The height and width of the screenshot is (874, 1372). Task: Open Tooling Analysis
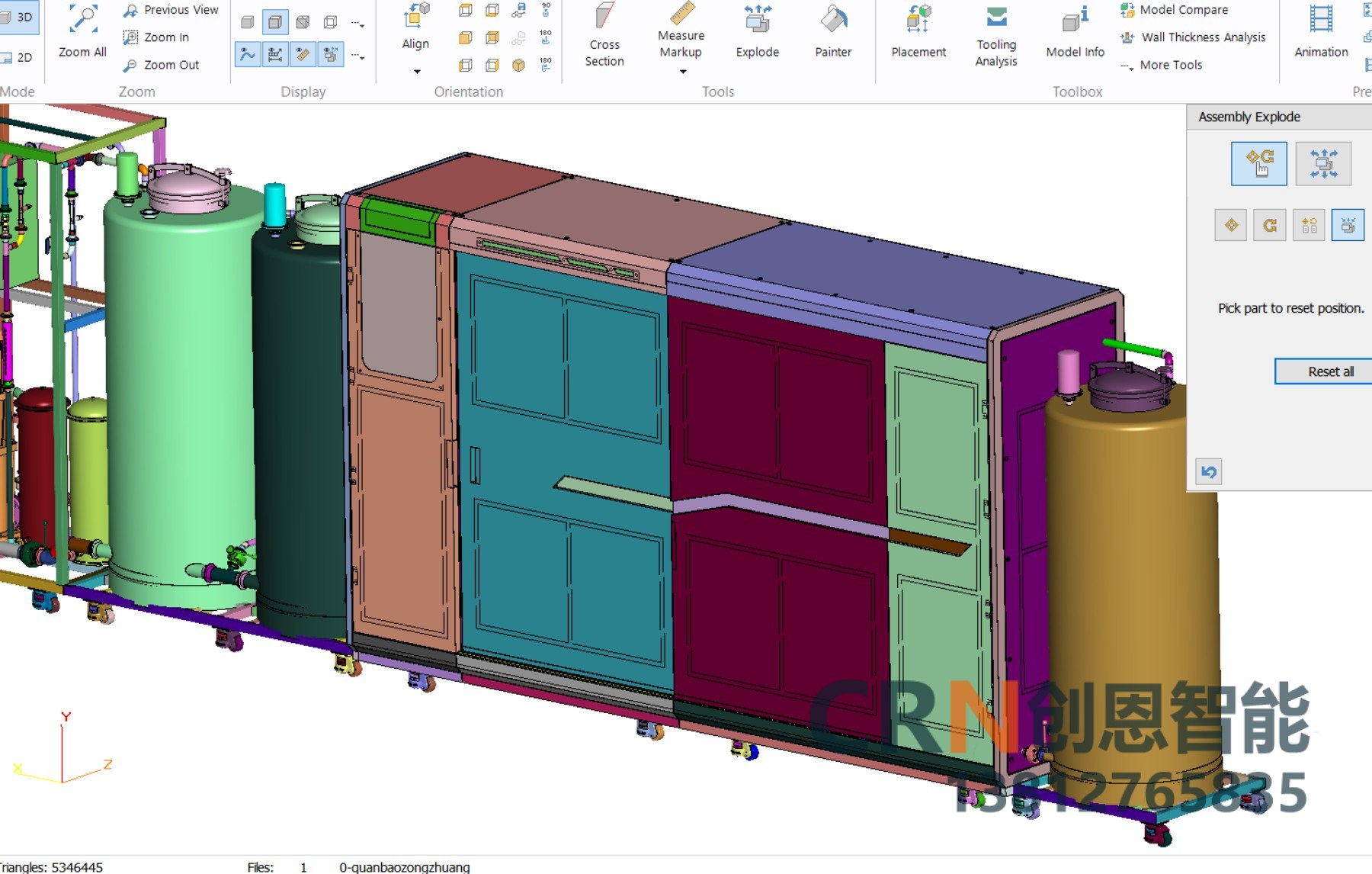pos(996,35)
